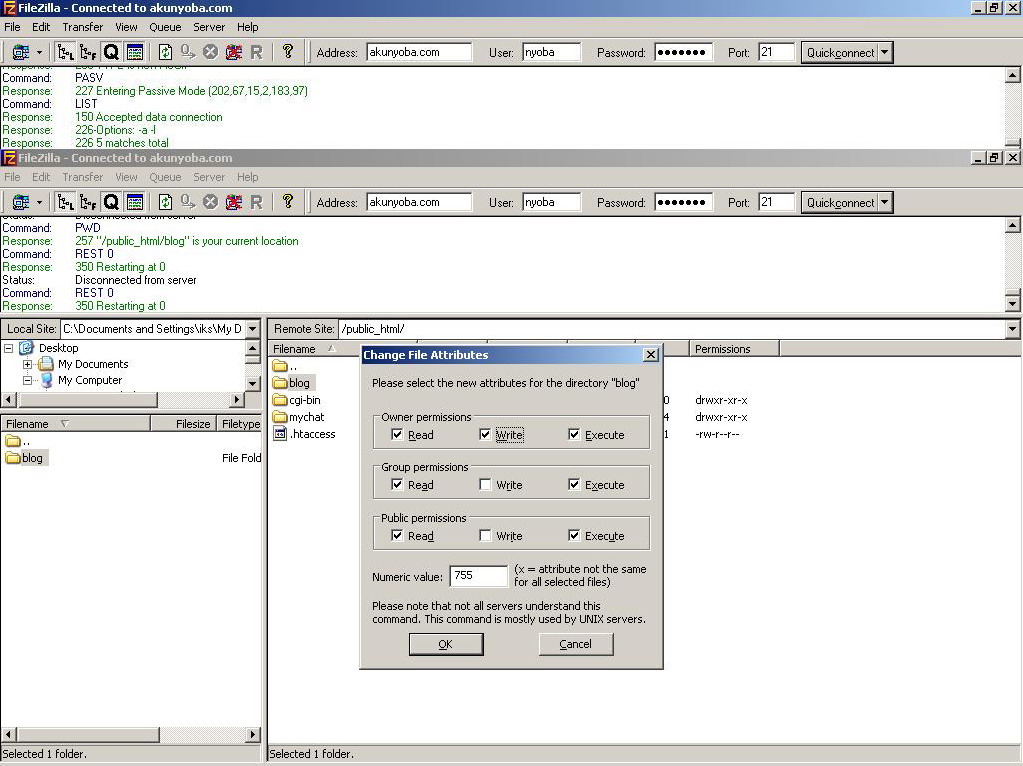
Task: Expand the My Documents tree node
Action: tap(27, 364)
